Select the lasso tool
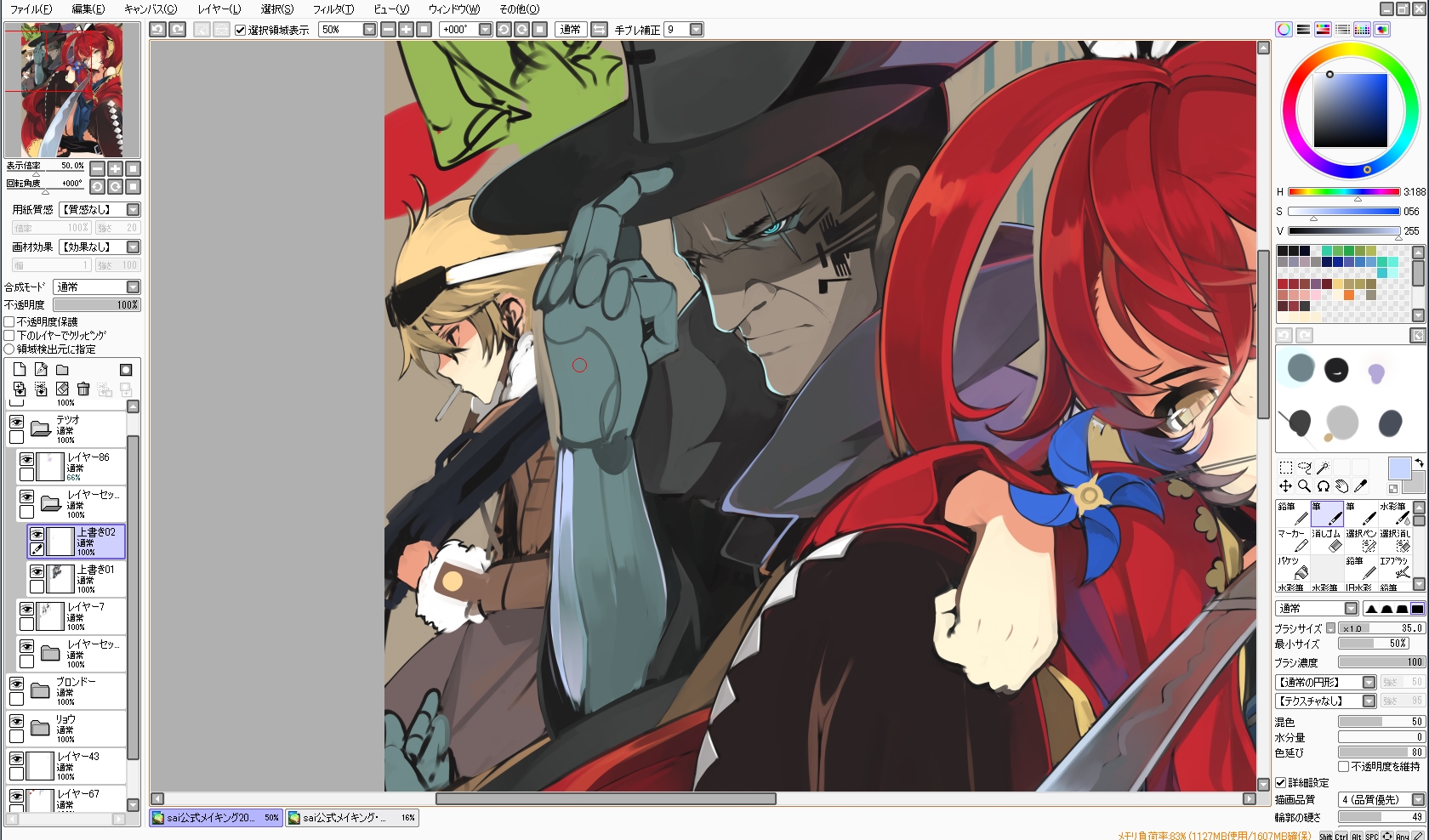Screen dimensions: 1429x840 tap(1304, 468)
